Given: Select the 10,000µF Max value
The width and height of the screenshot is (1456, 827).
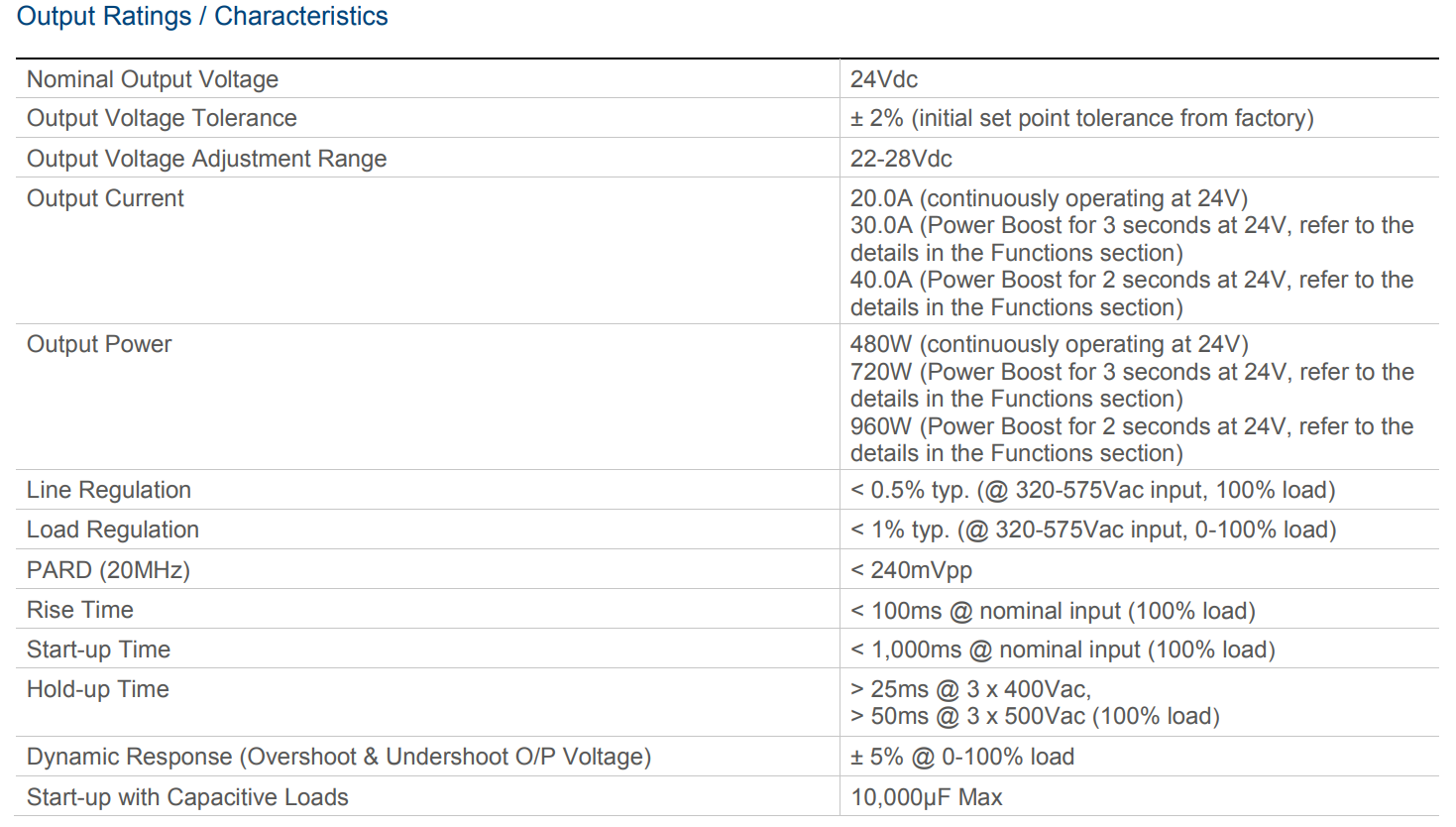Looking at the screenshot, I should pos(927,797).
